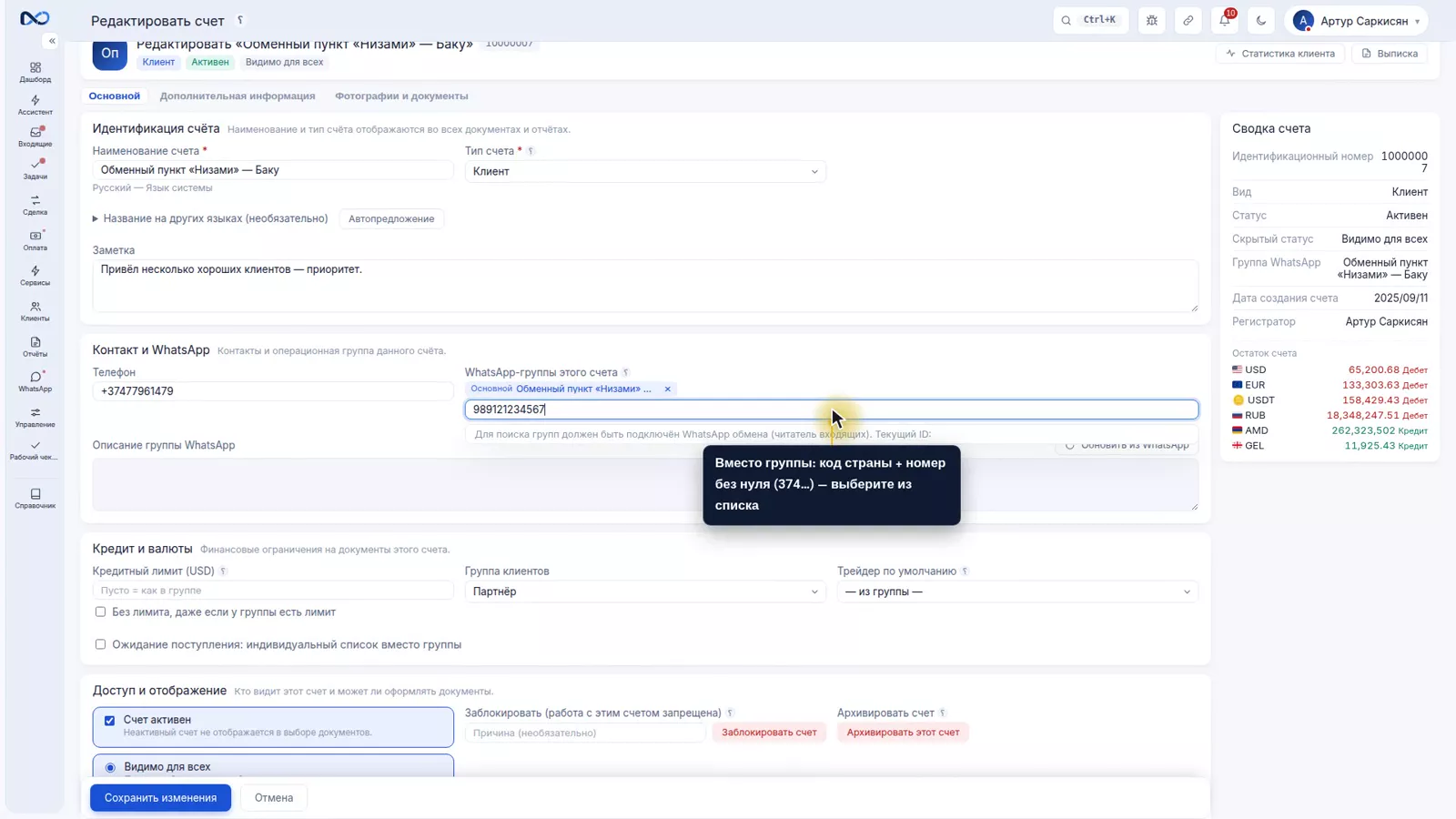Open Справочник in the sidebar
The height and width of the screenshot is (819, 1456).
point(35,499)
